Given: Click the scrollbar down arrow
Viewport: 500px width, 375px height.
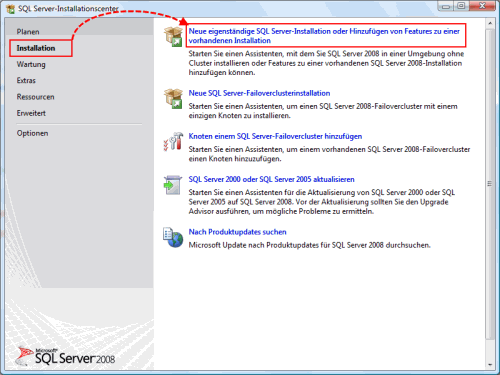Looking at the screenshot, I should coord(490,365).
